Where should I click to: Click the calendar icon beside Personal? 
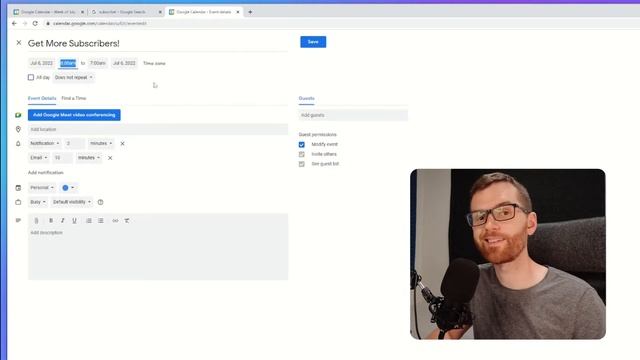(x=18, y=188)
